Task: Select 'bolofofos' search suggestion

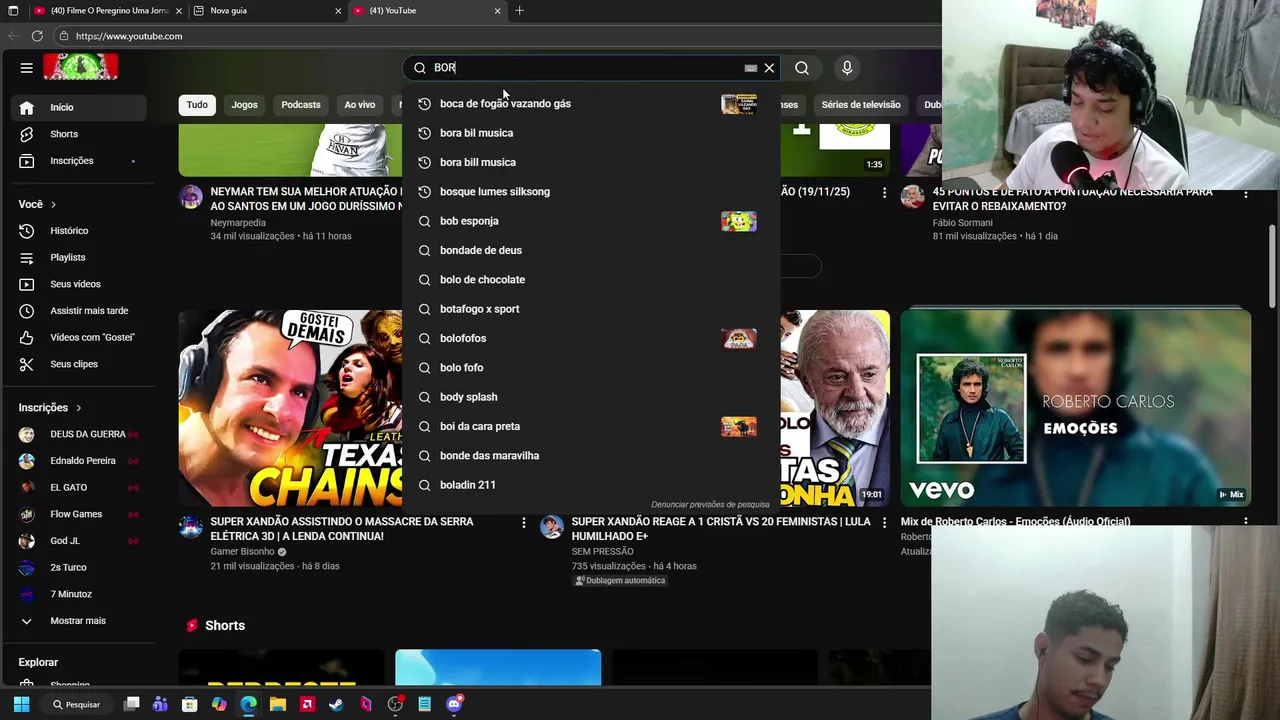Action: tap(590, 338)
